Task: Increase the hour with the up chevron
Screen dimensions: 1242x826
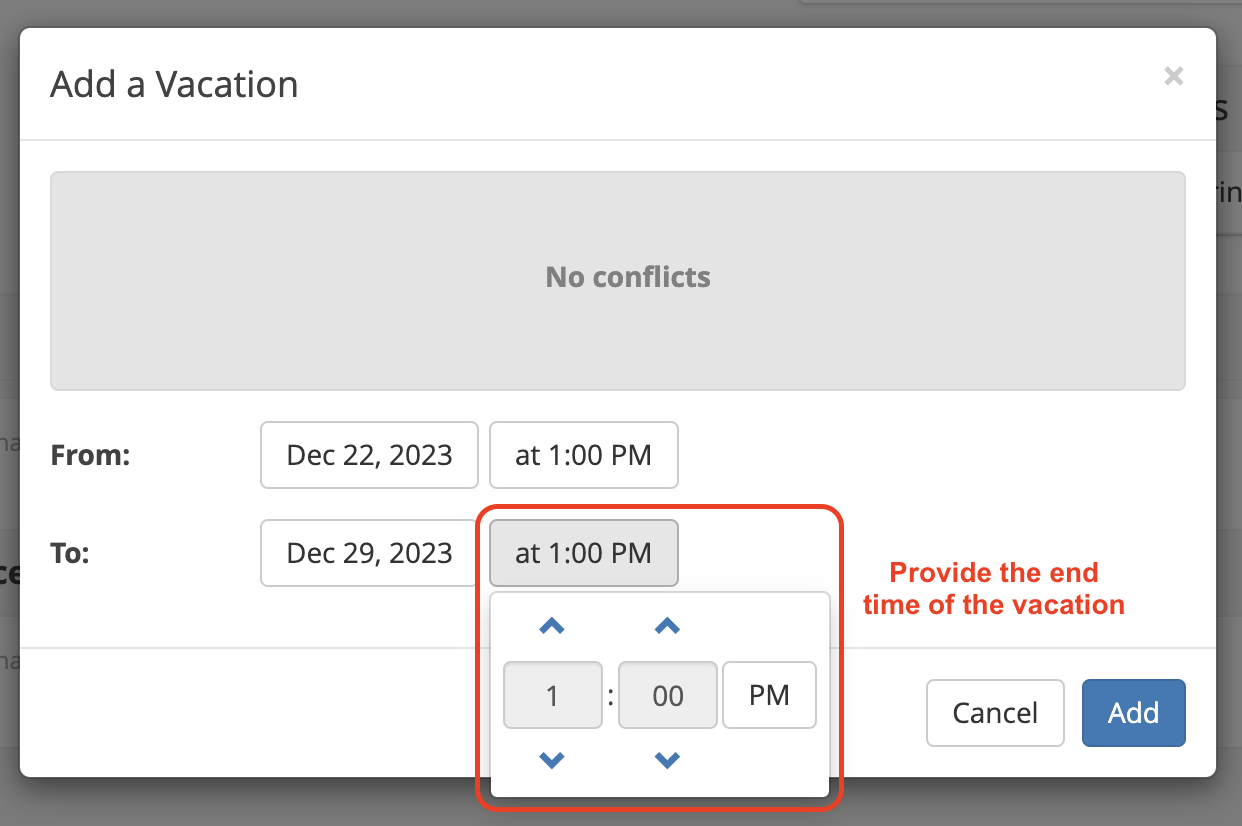Action: click(x=552, y=627)
